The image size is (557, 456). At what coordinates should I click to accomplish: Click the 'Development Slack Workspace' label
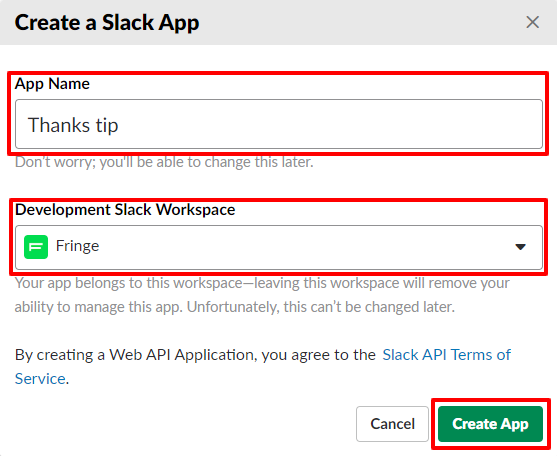click(125, 210)
